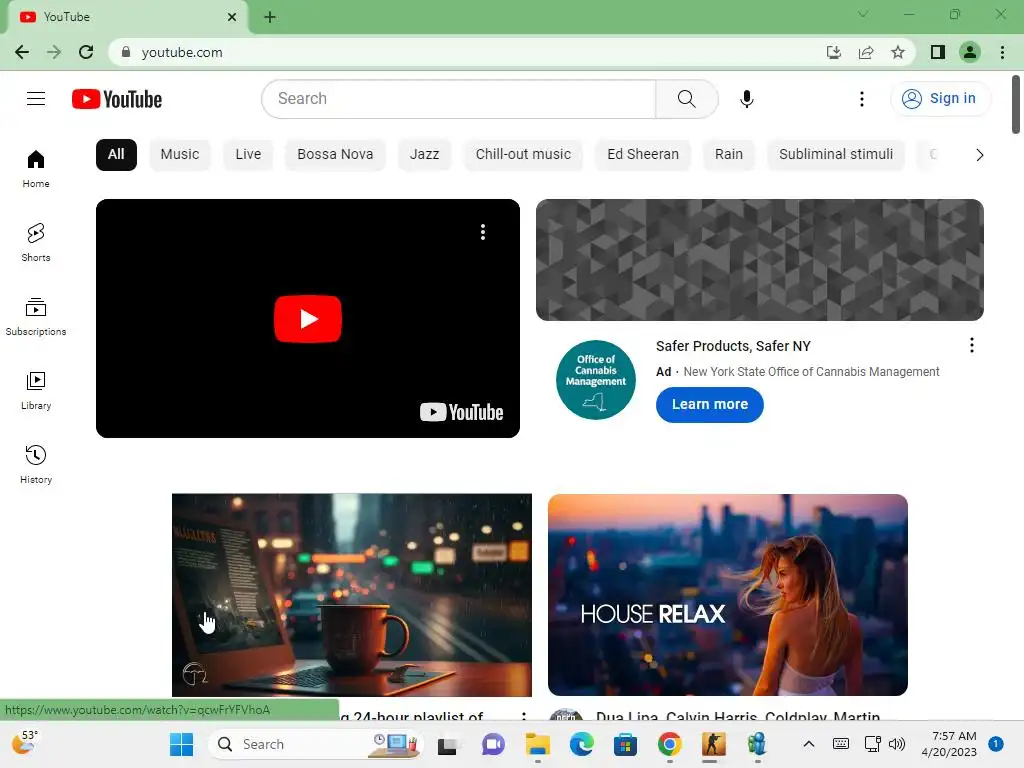Reload the page
The height and width of the screenshot is (768, 1024).
tap(86, 52)
